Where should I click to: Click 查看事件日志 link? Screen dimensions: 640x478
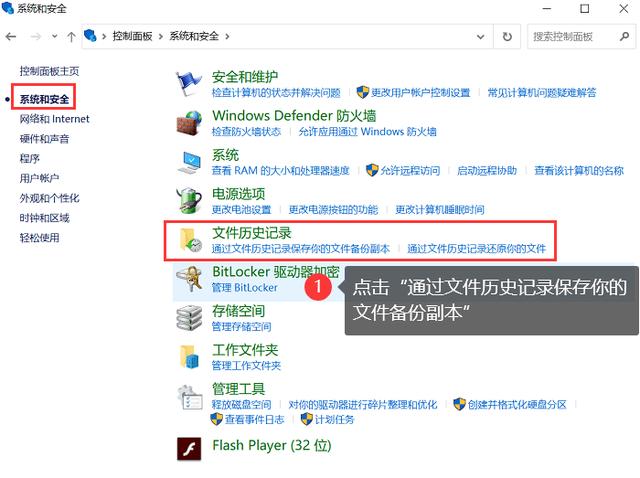pyautogui.click(x=255, y=419)
